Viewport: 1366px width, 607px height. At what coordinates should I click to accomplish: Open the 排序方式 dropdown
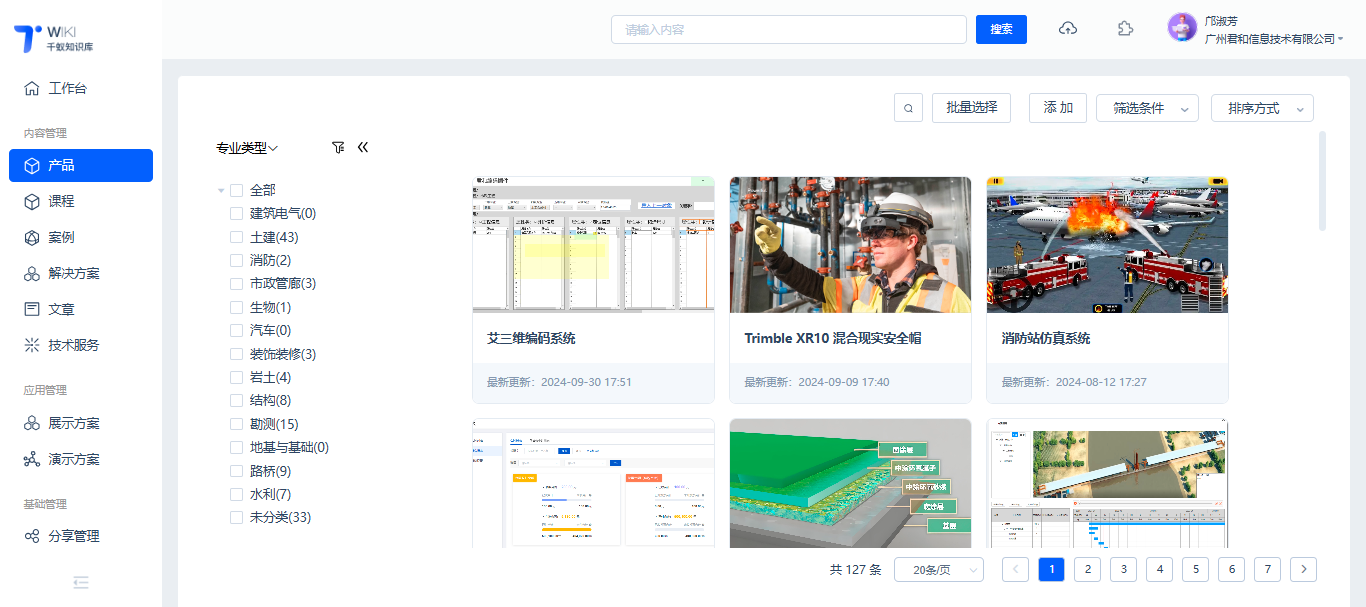coord(1262,108)
